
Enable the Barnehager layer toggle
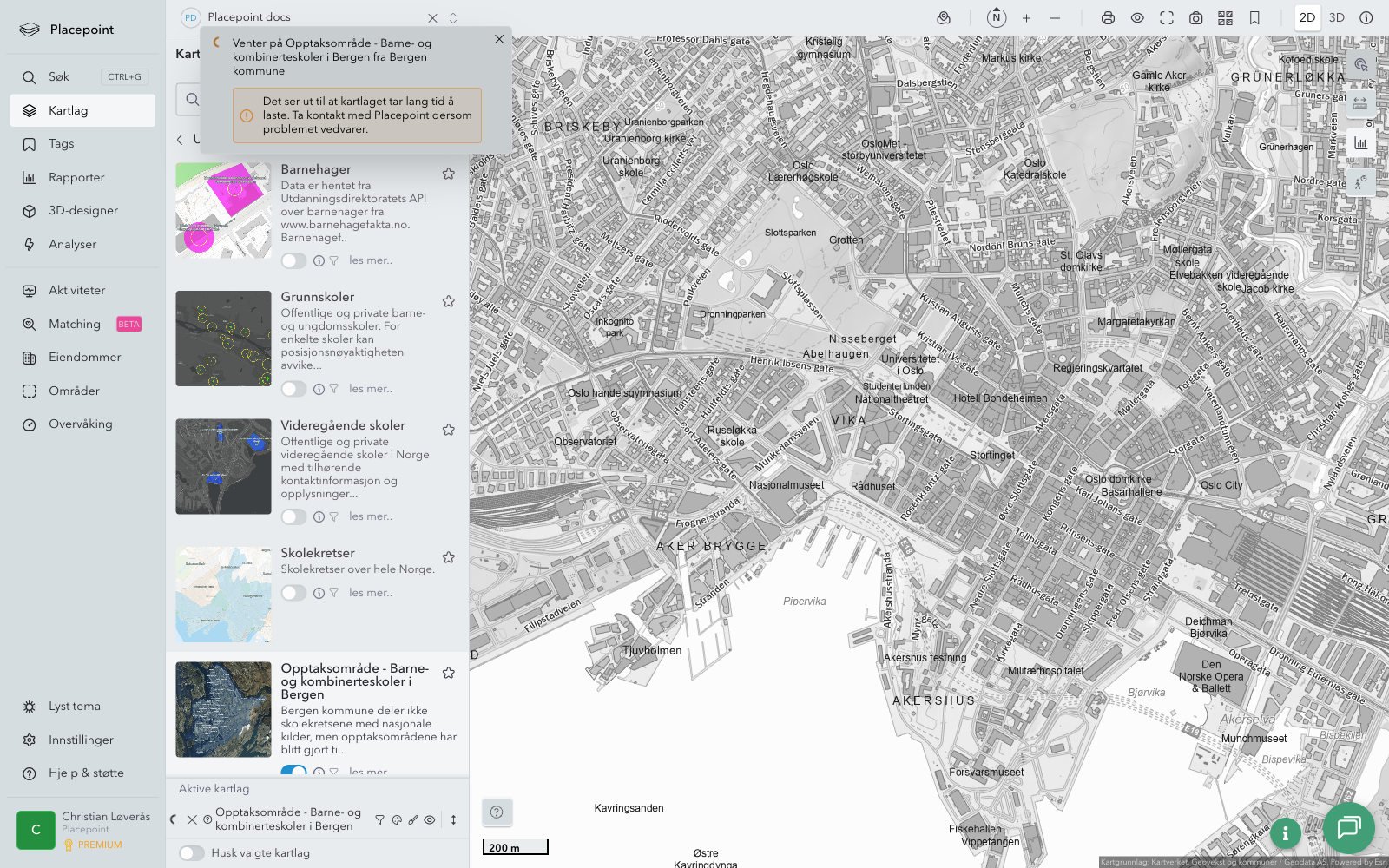(293, 260)
